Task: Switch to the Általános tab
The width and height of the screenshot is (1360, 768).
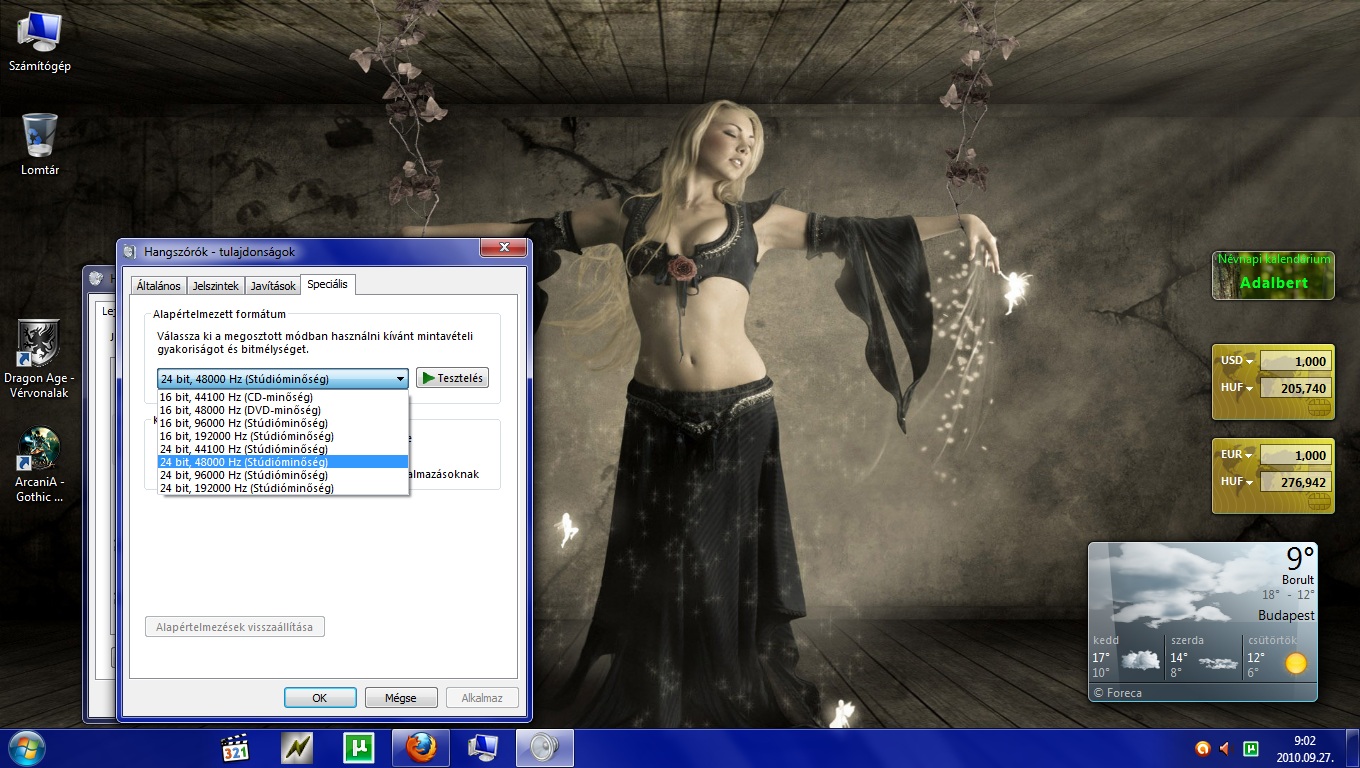Action: click(x=158, y=285)
